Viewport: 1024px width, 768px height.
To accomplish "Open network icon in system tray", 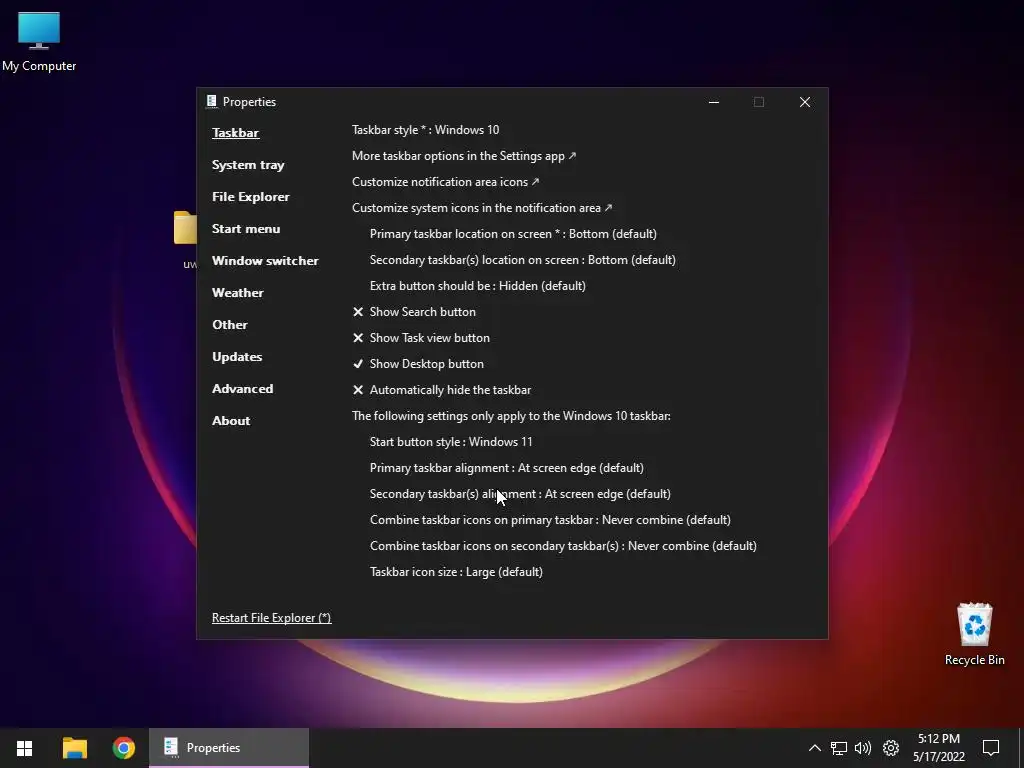I will coord(839,748).
